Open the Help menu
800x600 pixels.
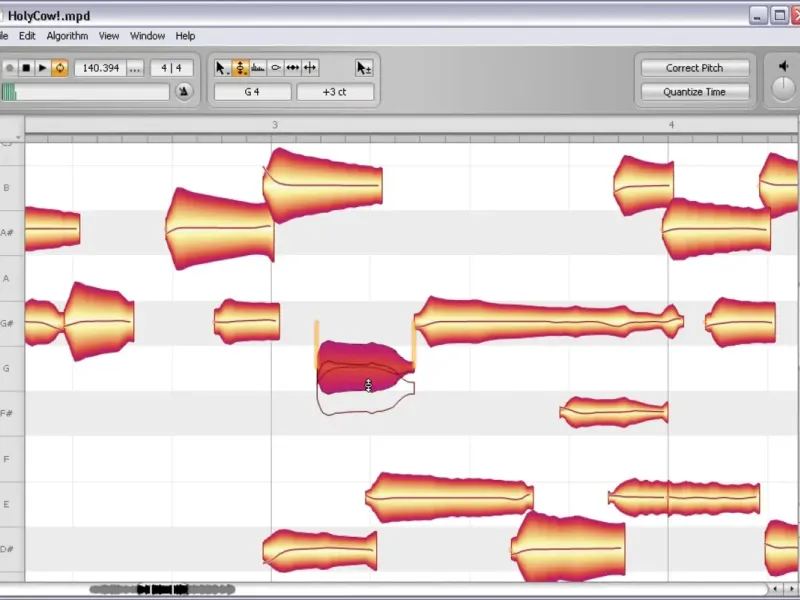[185, 36]
